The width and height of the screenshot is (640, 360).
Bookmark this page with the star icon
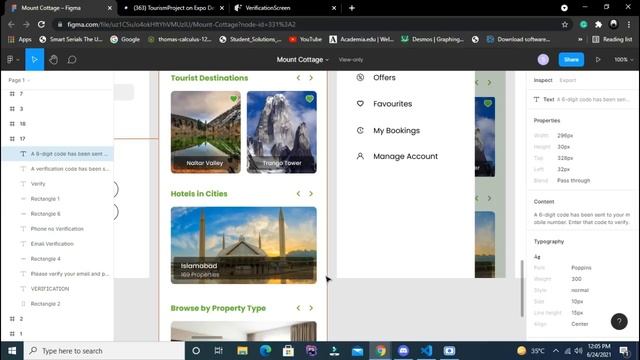tap(565, 24)
